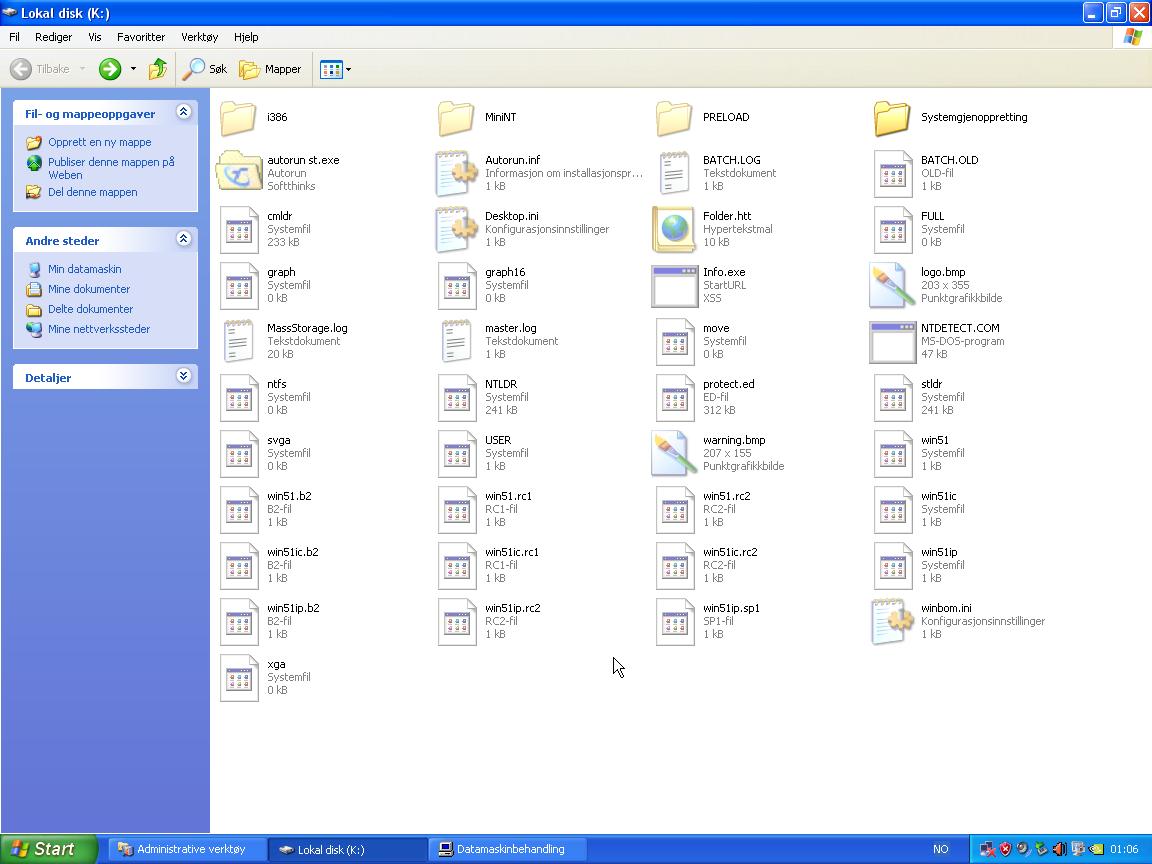Select the BATCH.OLD file icon
The image size is (1152, 864).
[x=892, y=173]
